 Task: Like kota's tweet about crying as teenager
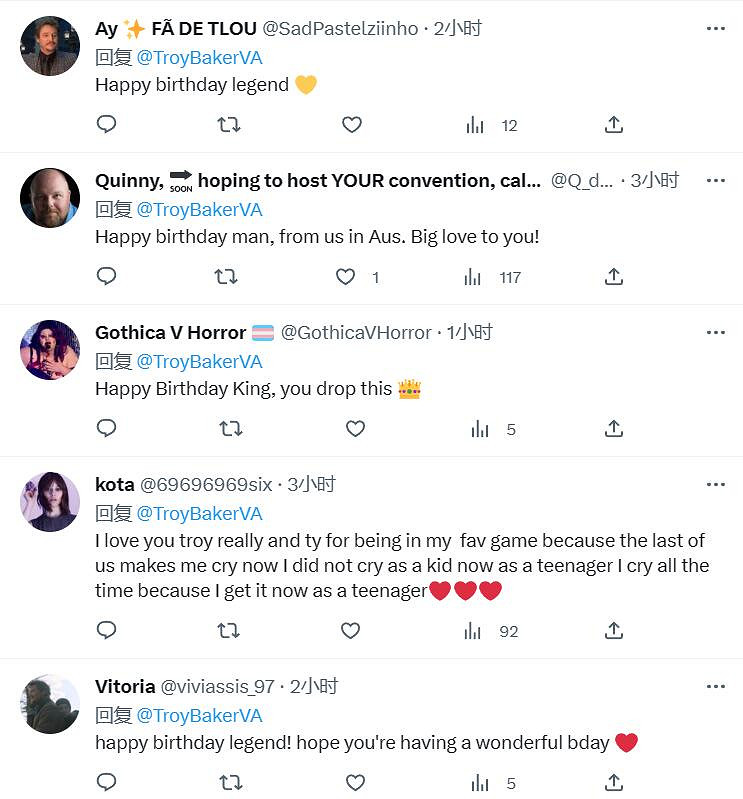coord(350,631)
